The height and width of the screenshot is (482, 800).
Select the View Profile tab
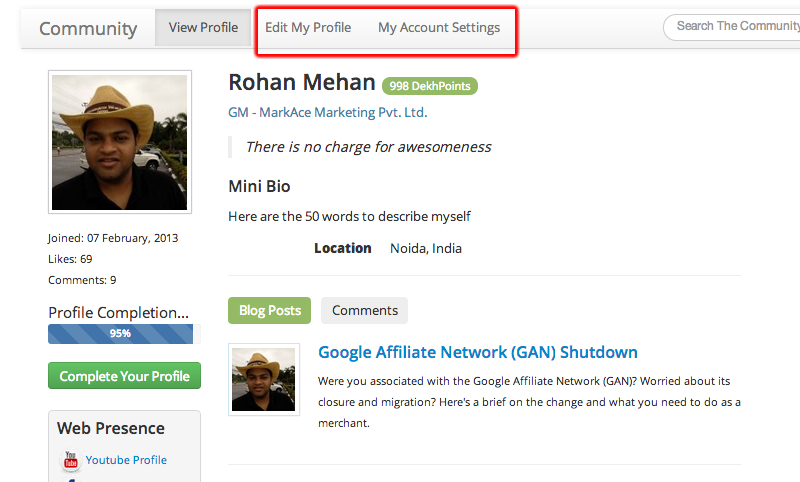tap(203, 28)
